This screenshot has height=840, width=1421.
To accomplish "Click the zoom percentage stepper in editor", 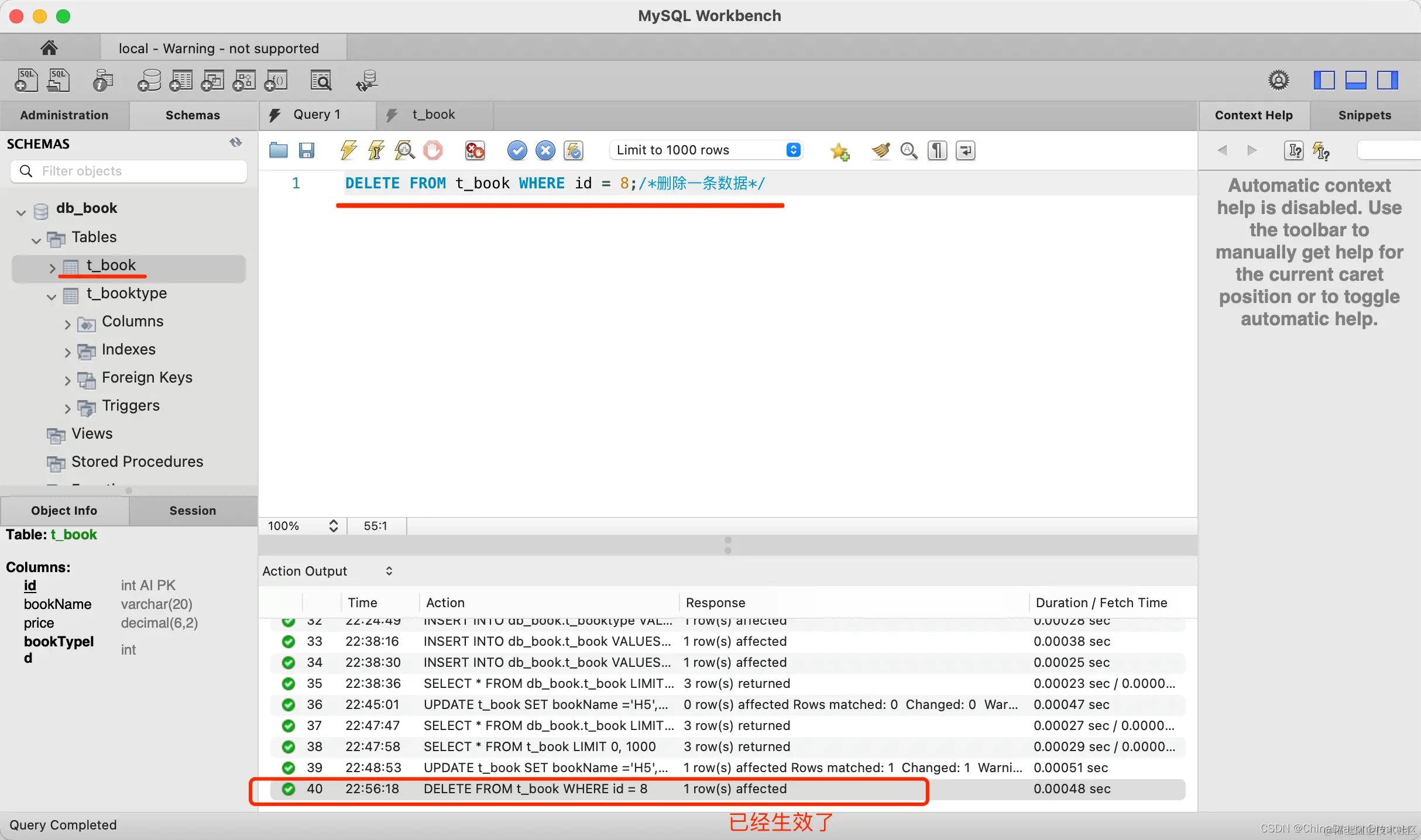I will point(333,526).
